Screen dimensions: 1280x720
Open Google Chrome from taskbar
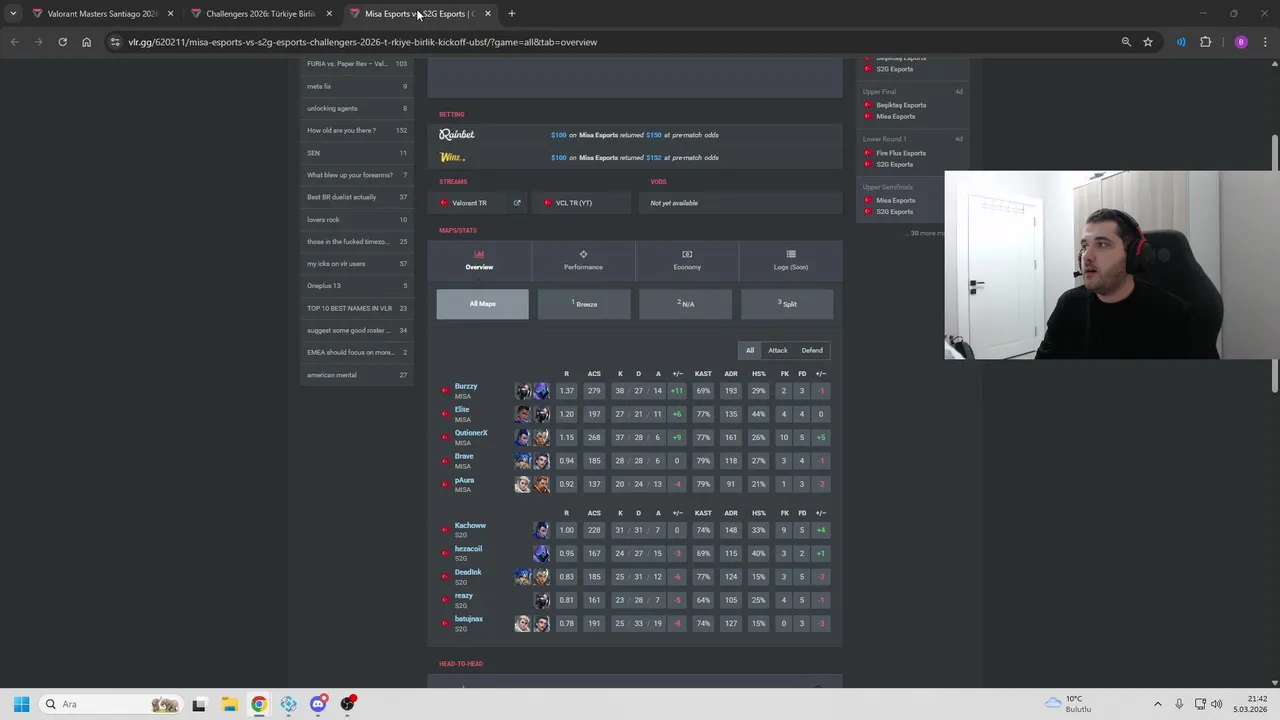[x=259, y=704]
